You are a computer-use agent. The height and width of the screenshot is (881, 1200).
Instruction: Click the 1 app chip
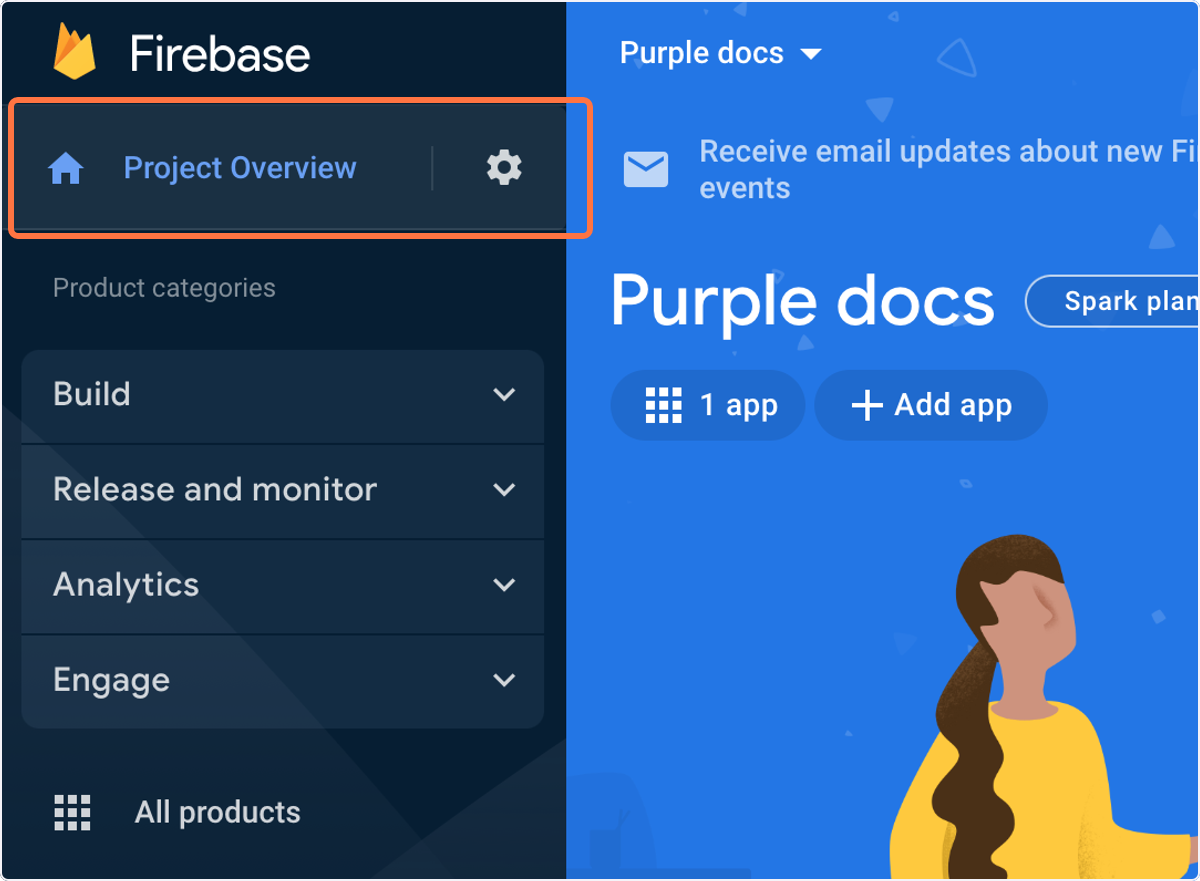(708, 406)
